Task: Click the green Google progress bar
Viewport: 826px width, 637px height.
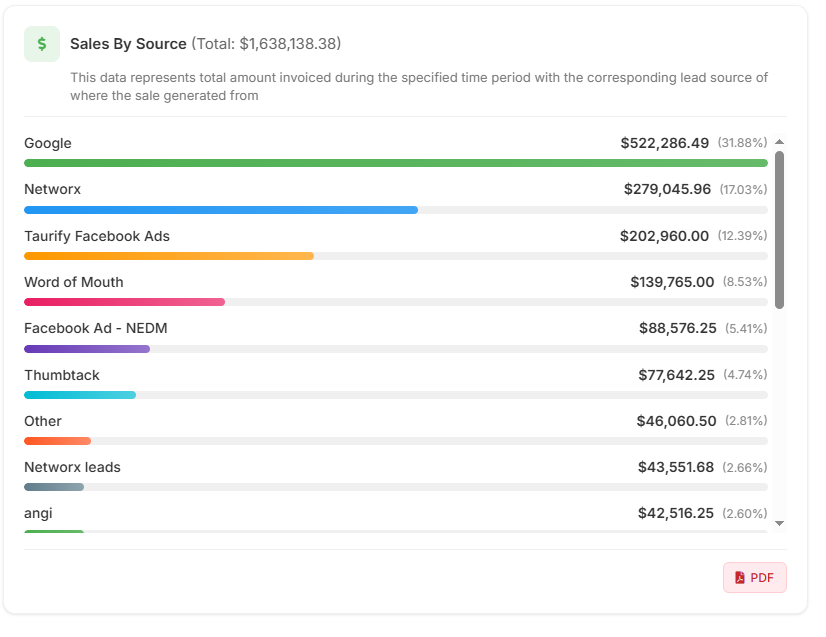Action: [395, 163]
